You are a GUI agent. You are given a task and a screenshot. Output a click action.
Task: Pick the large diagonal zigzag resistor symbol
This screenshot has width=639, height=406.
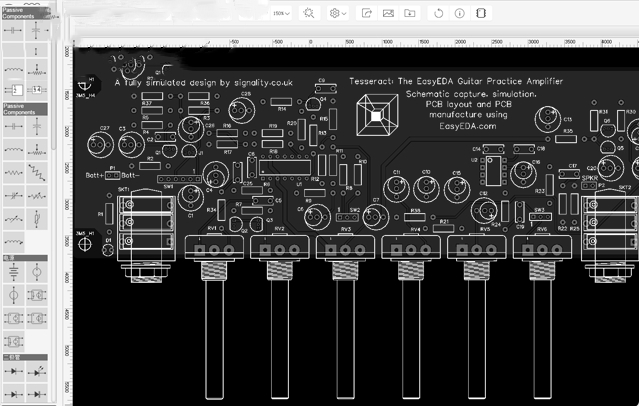click(37, 172)
